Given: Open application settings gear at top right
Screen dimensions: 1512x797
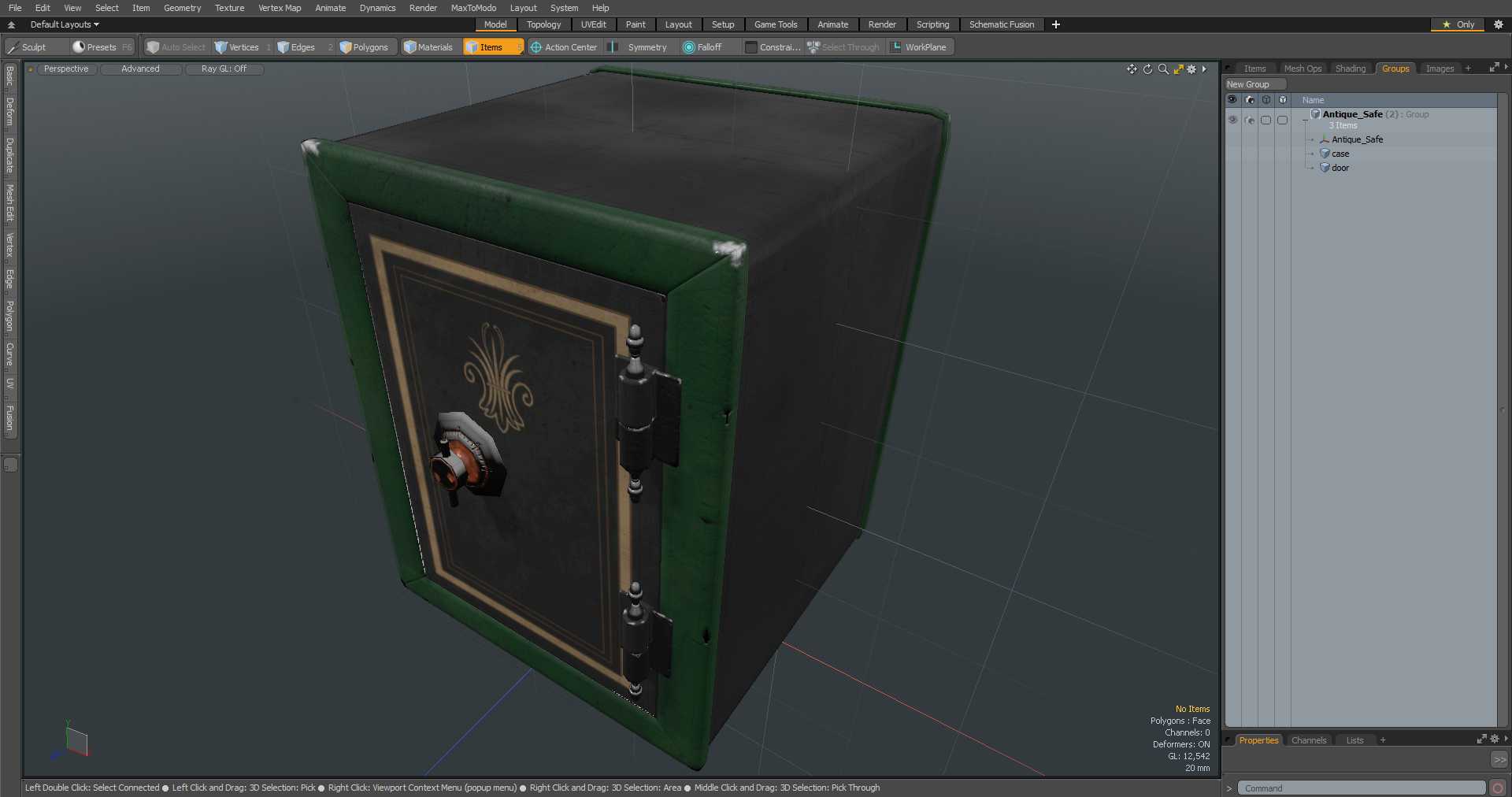Looking at the screenshot, I should coord(1499,24).
